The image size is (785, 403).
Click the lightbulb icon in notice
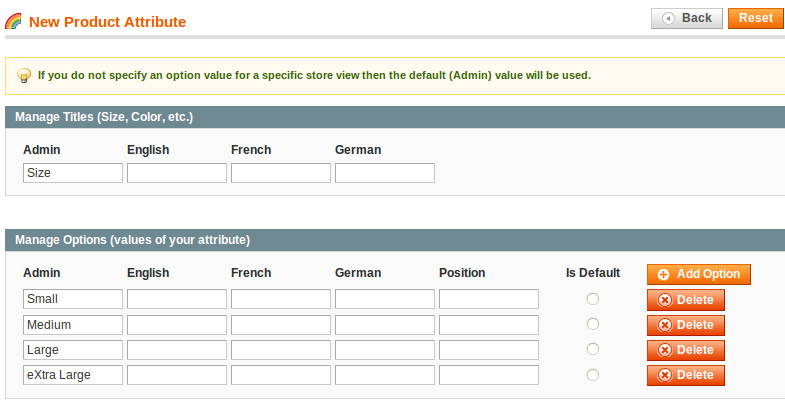tap(24, 76)
